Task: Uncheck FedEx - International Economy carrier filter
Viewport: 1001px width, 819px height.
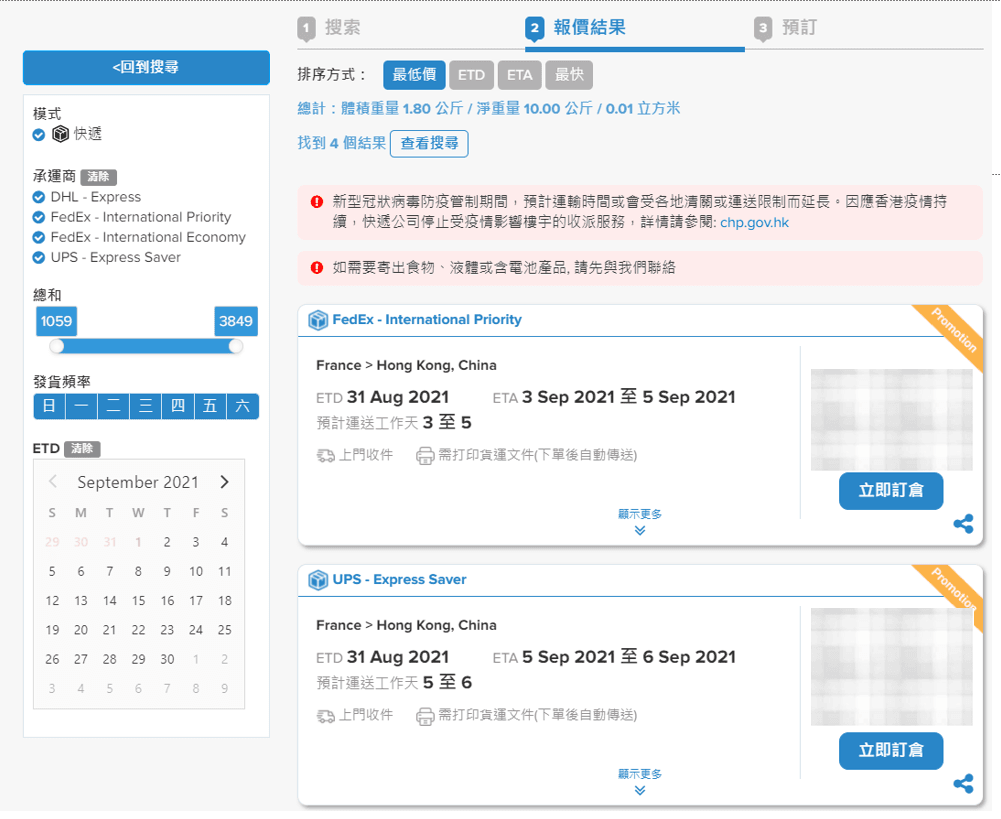Action: [39, 237]
